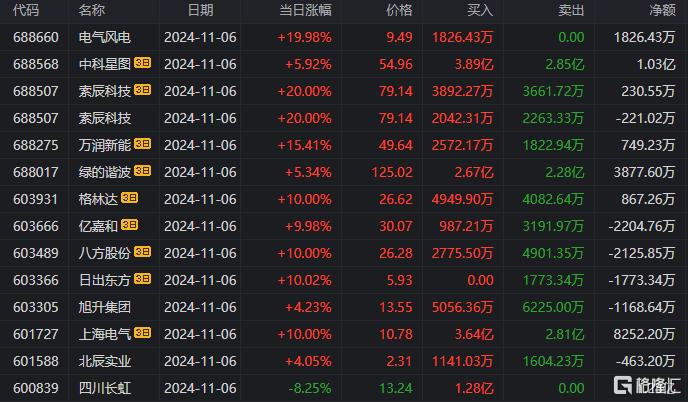Viewport: 688px width, 402px height.
Task: Sort by the 当日涨幅 column header
Action: coord(305,10)
